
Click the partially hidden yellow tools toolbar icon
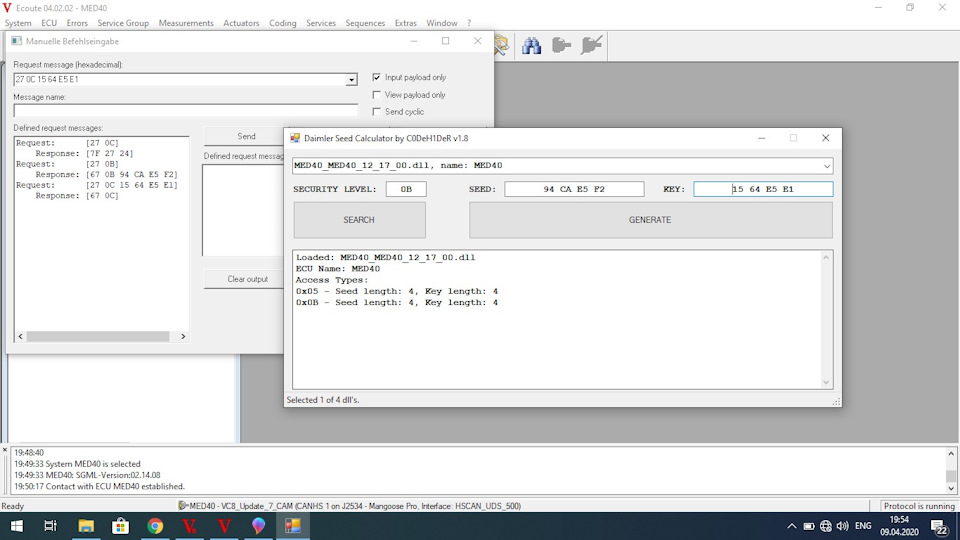click(502, 45)
